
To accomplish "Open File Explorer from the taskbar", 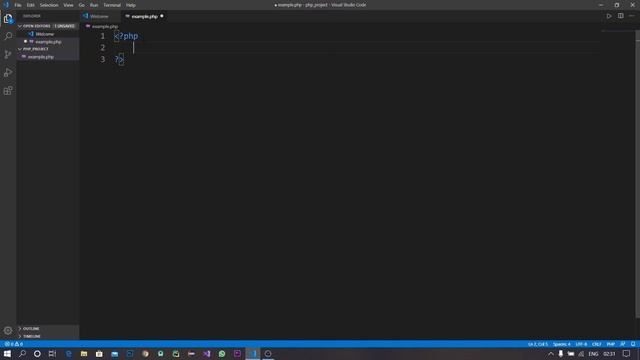I will tap(84, 354).
